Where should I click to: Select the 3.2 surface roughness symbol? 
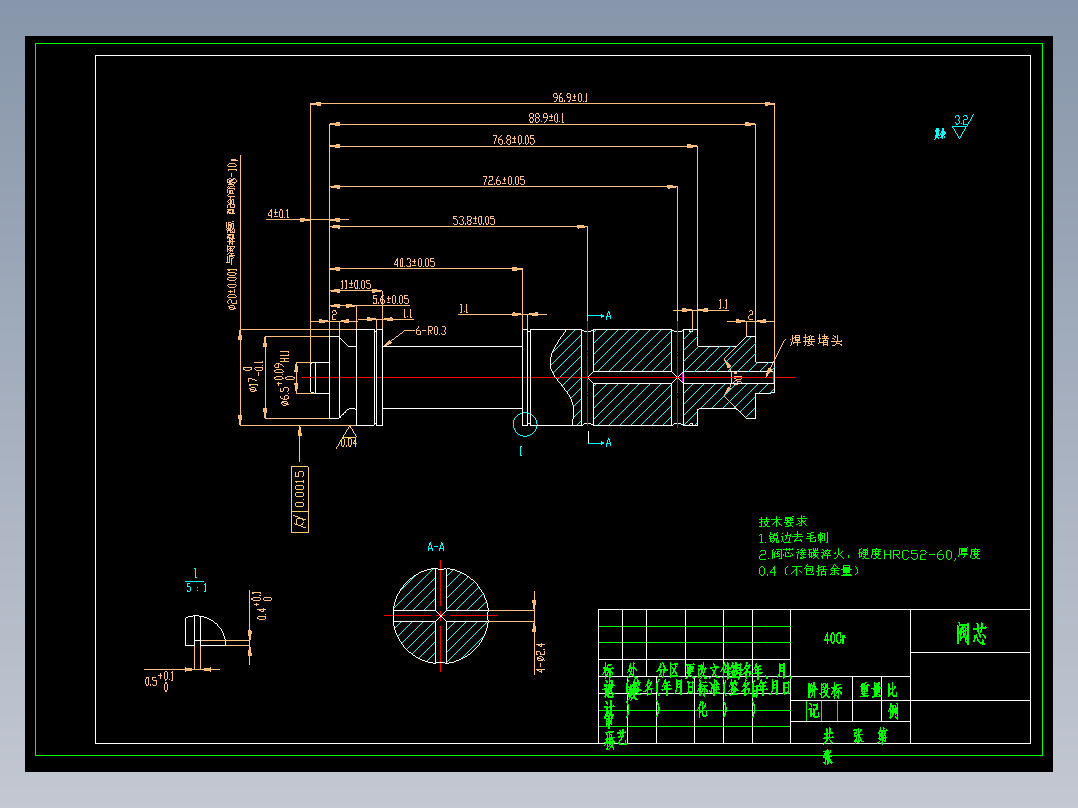(962, 127)
